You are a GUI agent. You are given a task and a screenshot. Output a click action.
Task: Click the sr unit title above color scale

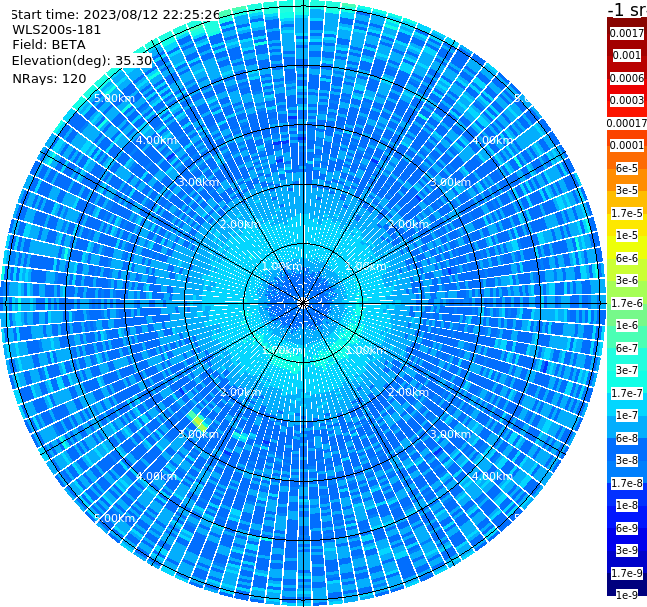click(628, 9)
